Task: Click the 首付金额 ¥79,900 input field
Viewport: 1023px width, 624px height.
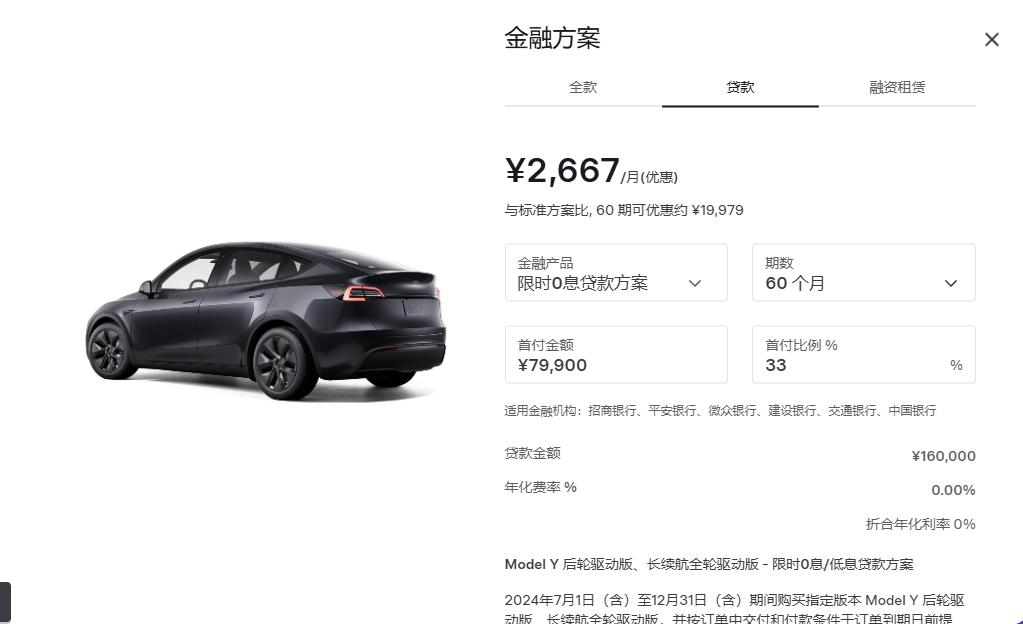Action: (x=616, y=354)
